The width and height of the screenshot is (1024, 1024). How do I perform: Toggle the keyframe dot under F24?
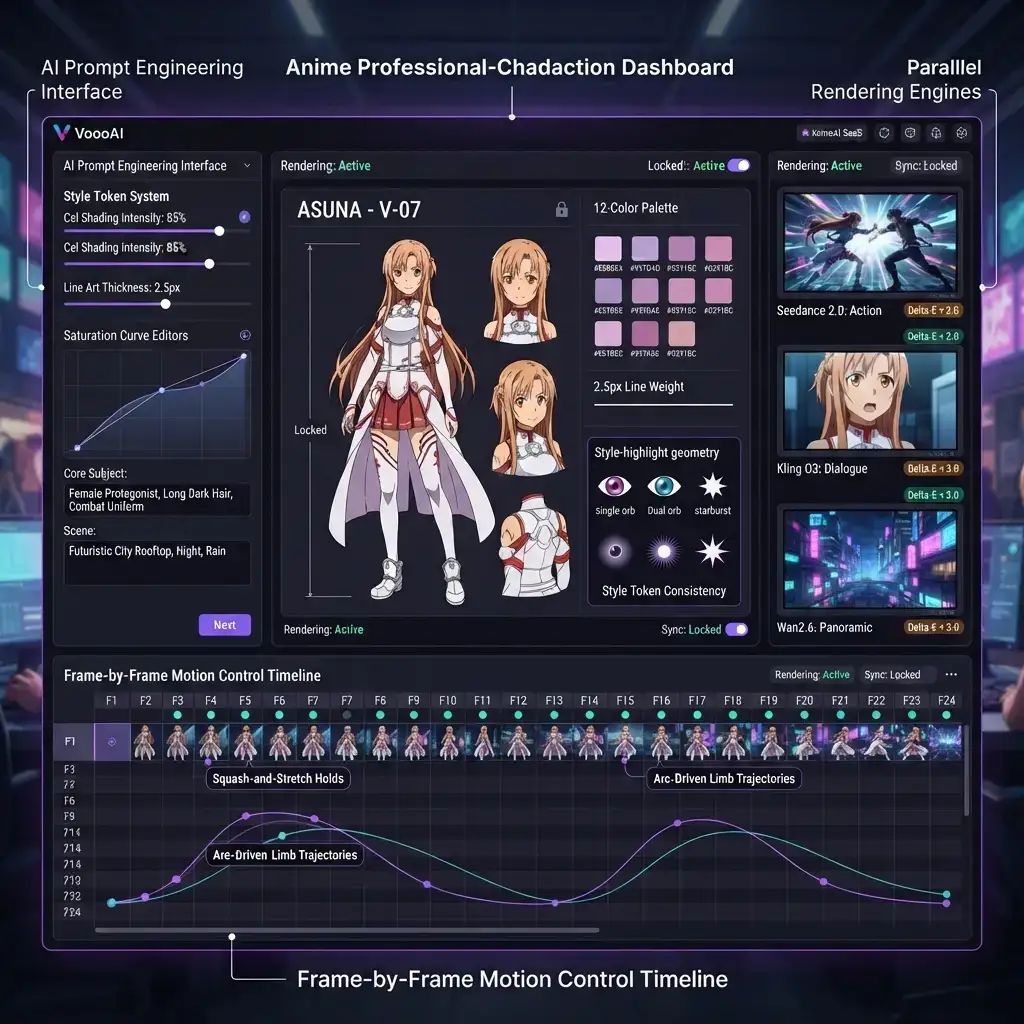click(x=947, y=715)
